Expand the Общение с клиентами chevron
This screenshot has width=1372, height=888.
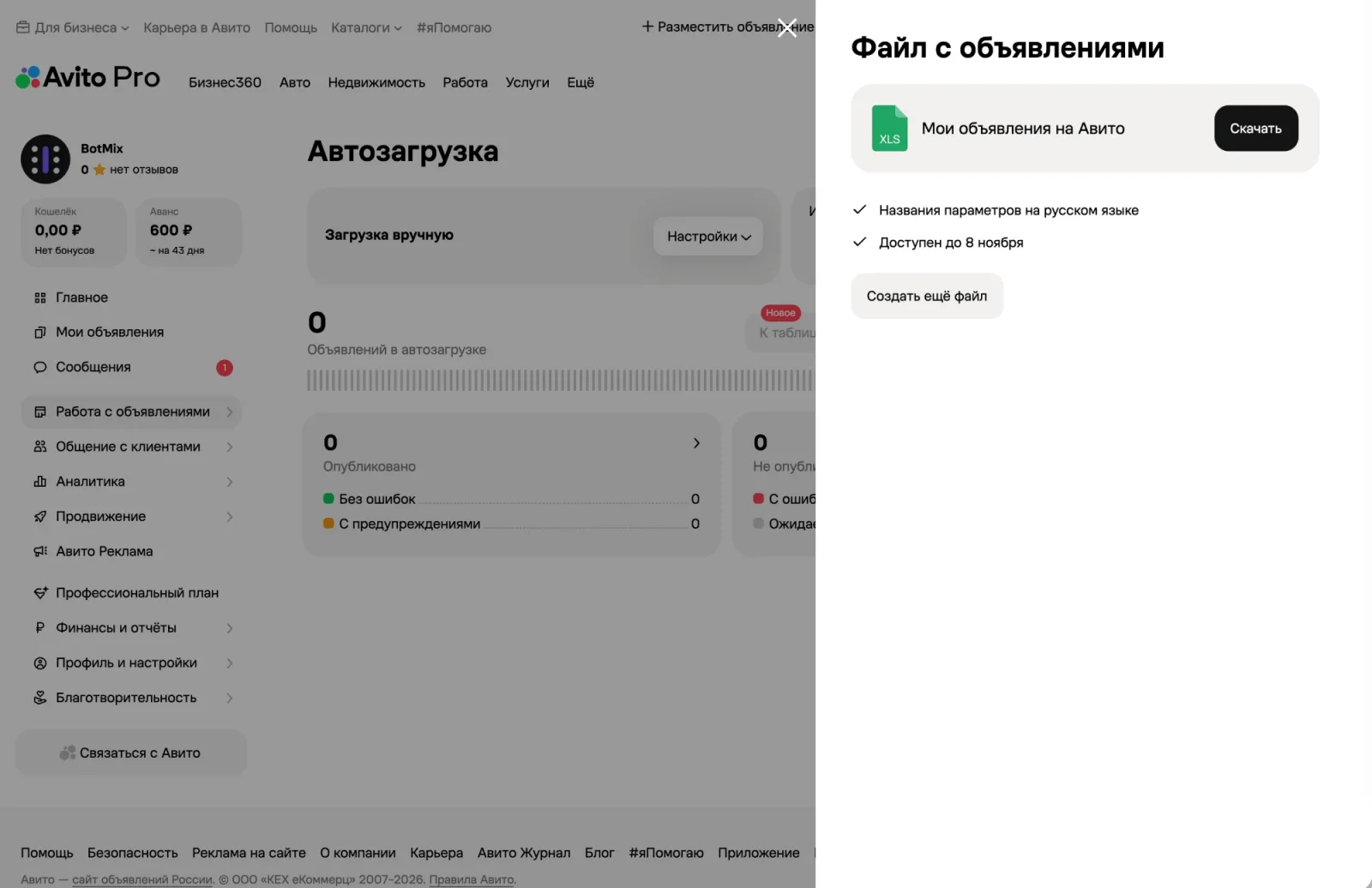point(230,447)
